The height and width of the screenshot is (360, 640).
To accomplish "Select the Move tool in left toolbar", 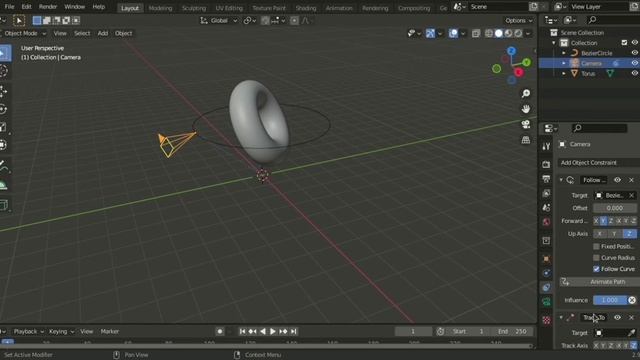I will 4,91.
